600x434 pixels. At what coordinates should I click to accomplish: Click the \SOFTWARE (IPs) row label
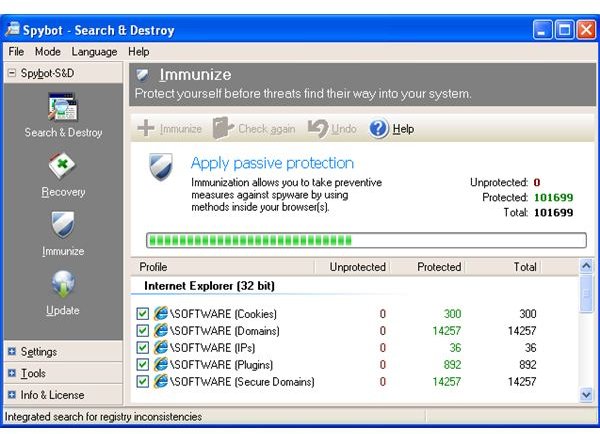pos(212,348)
